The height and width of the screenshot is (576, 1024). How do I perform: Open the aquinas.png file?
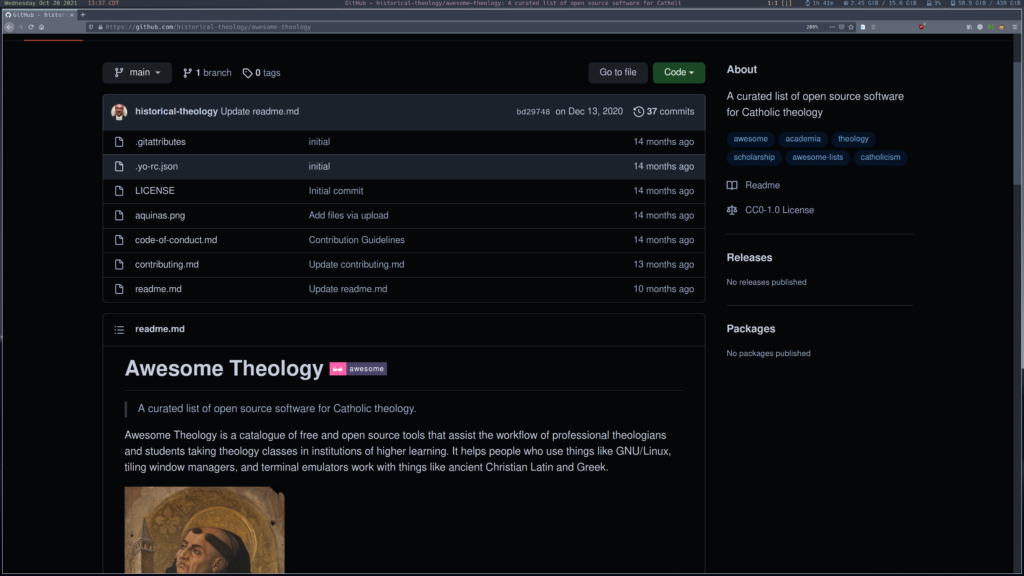pos(160,216)
